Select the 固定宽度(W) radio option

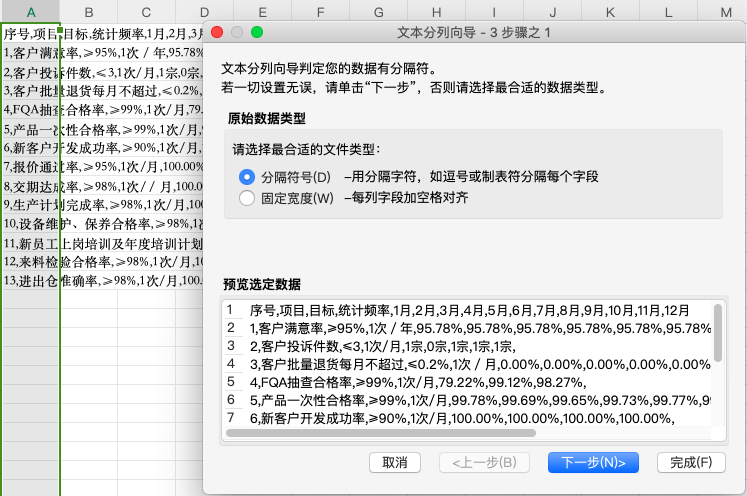point(247,198)
